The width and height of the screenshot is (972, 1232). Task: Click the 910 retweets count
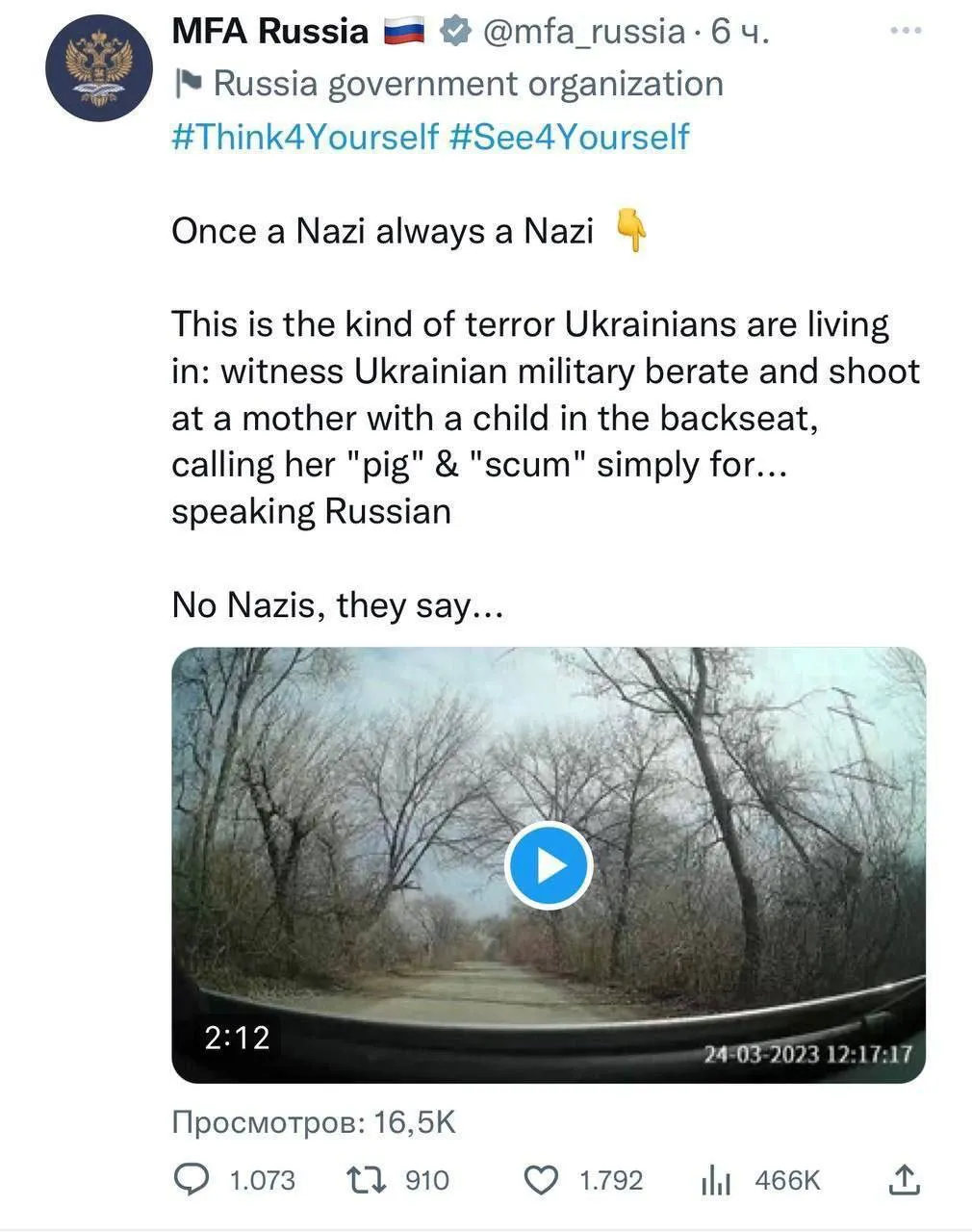point(426,1180)
